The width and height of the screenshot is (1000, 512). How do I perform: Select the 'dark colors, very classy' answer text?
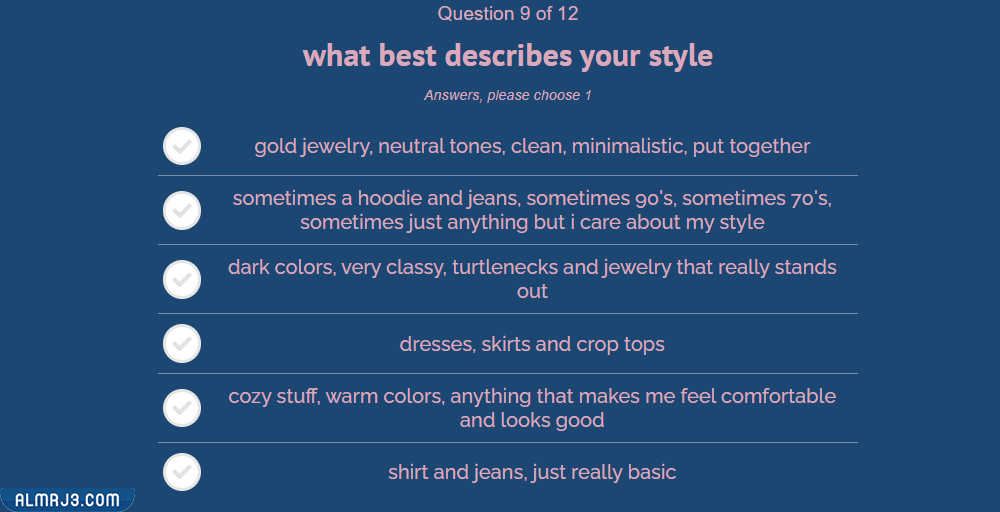tap(532, 279)
